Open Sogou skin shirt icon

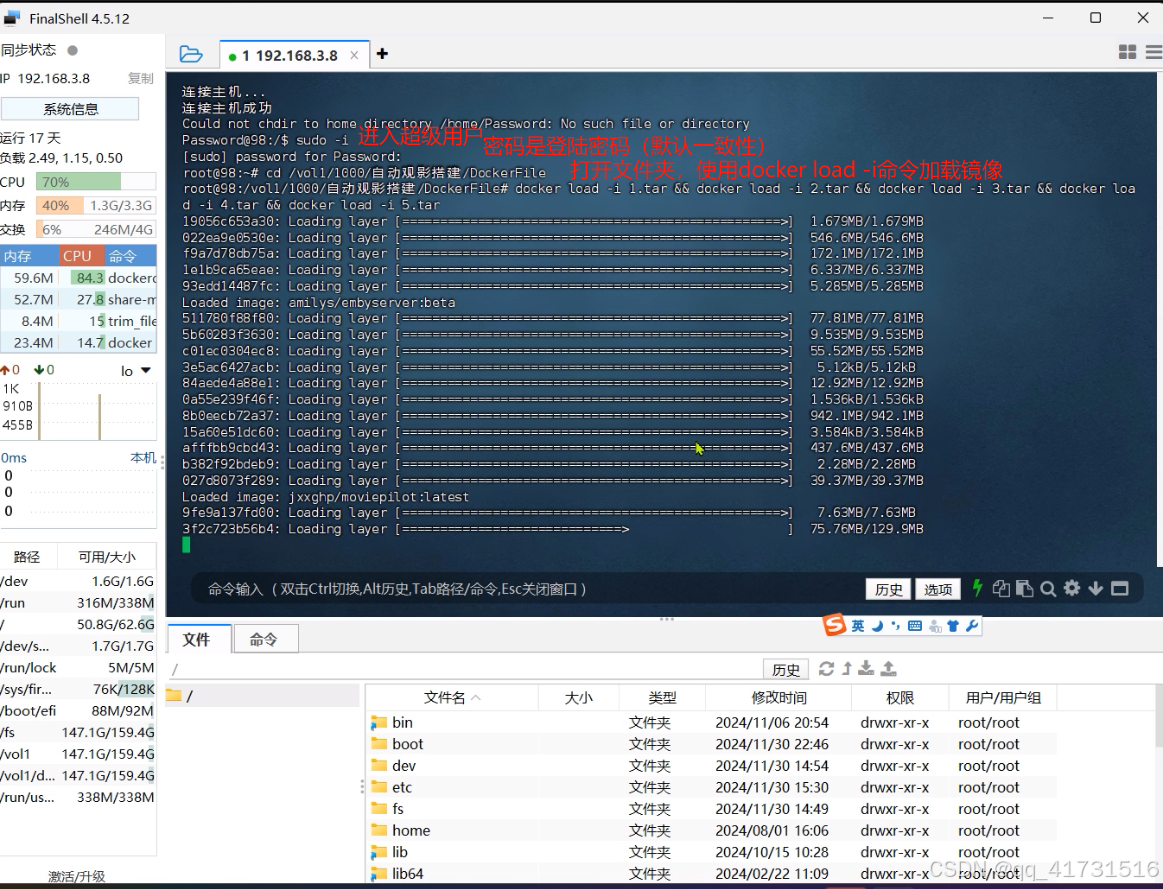(x=953, y=626)
